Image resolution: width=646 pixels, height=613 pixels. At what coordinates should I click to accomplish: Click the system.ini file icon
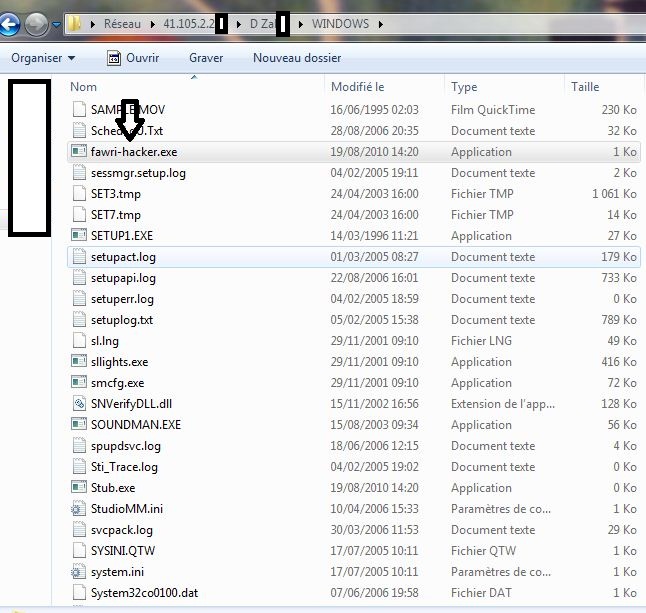pyautogui.click(x=80, y=572)
